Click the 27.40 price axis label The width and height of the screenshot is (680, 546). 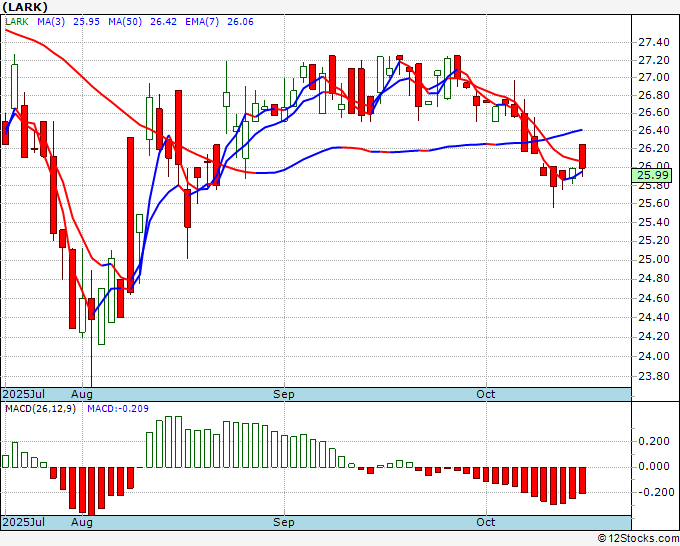click(x=654, y=43)
